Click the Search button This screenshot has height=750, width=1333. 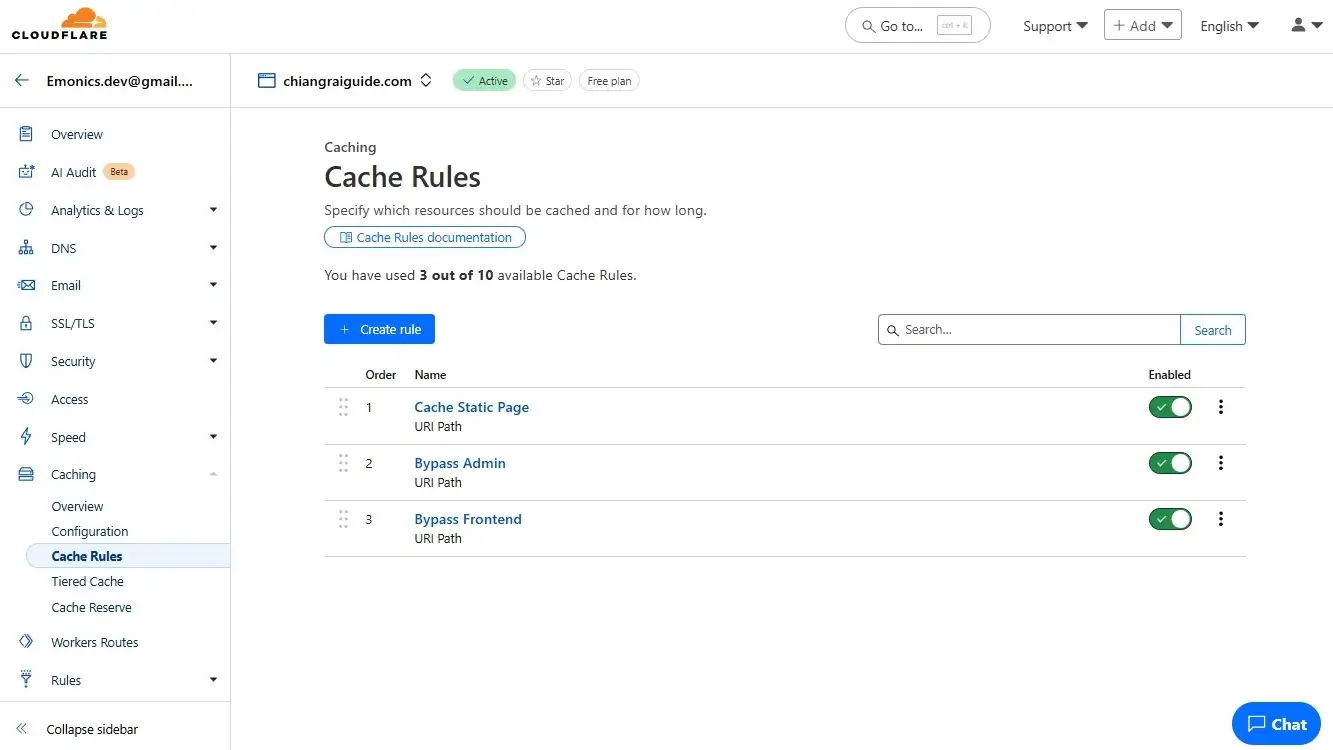(1213, 330)
